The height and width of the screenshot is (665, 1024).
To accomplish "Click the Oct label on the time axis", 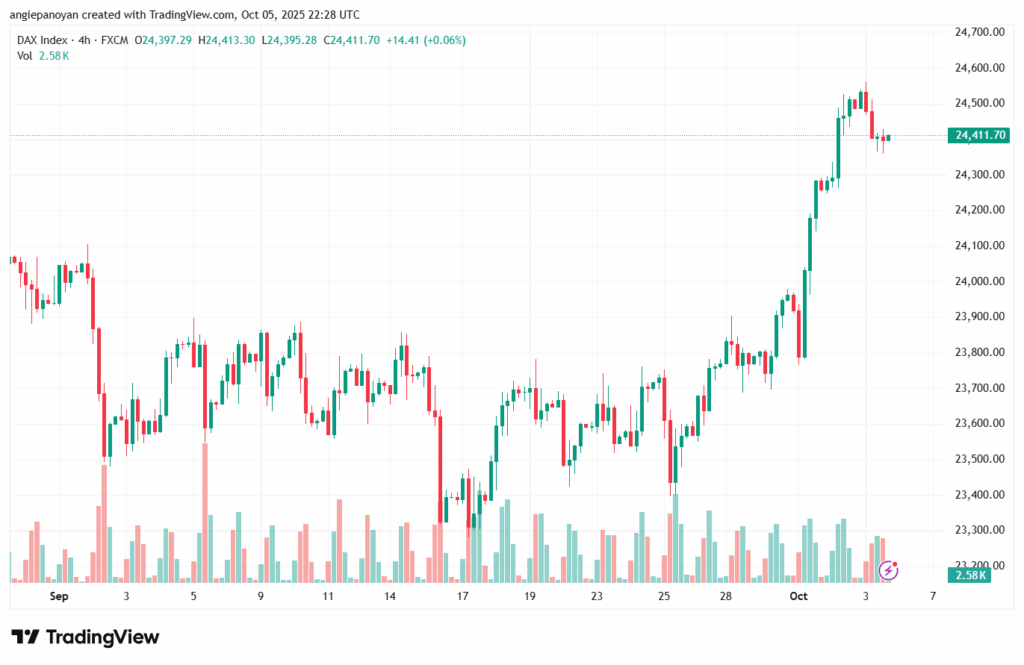I will 798,596.
